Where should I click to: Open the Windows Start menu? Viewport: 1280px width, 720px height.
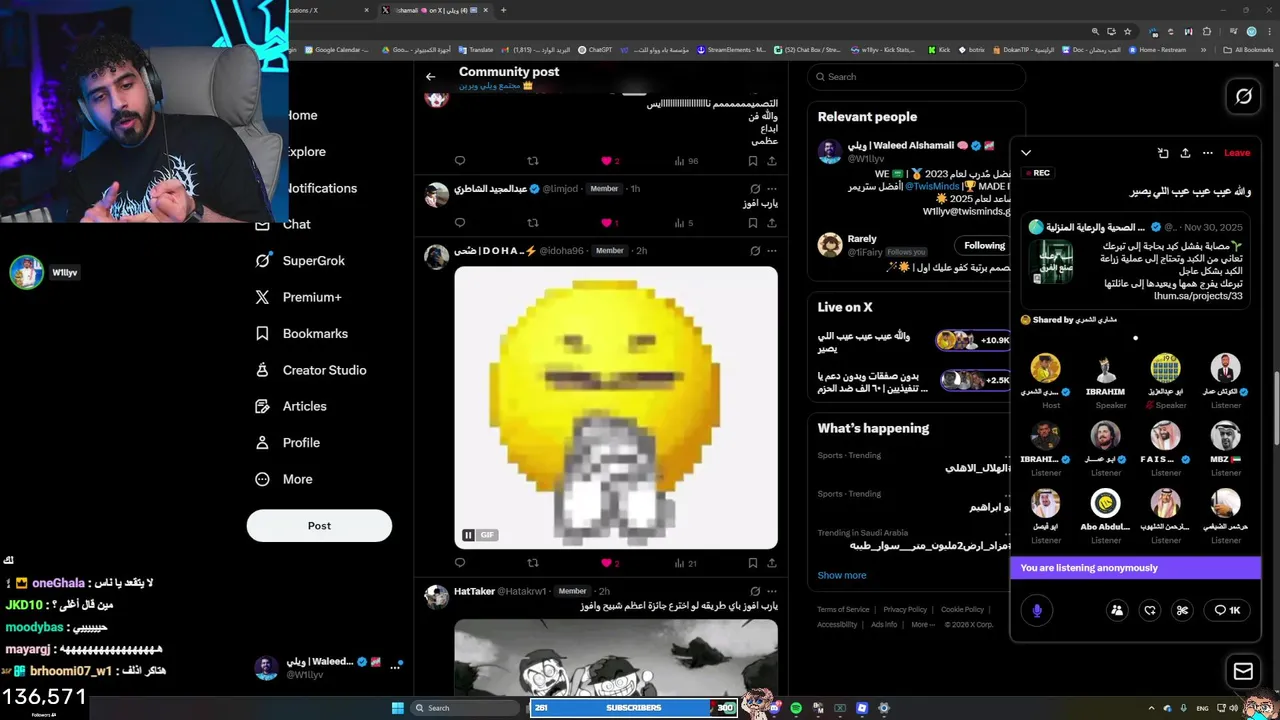click(398, 708)
